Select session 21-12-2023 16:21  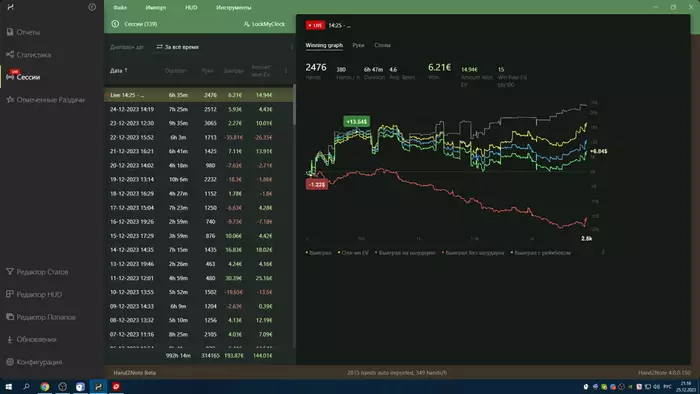click(x=199, y=151)
